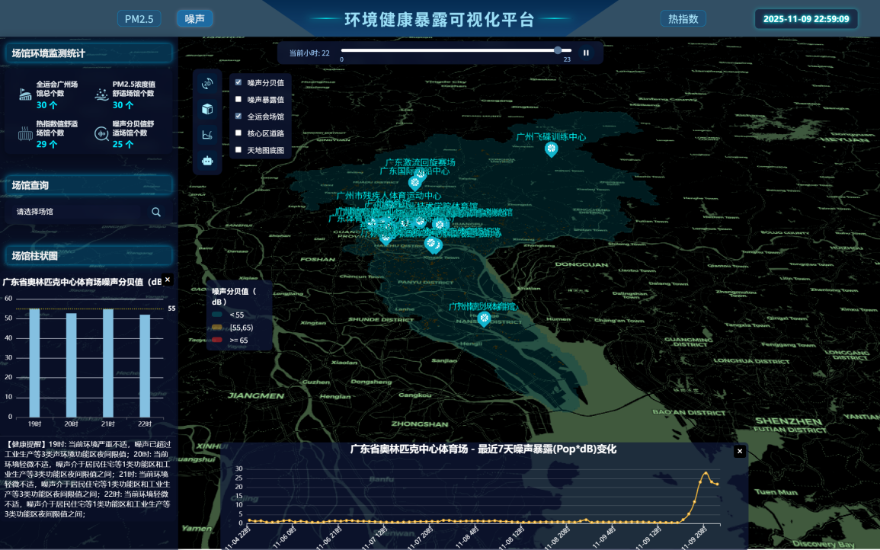The height and width of the screenshot is (550, 880).
Task: Click the satellite layers icon in map toolbar
Action: tap(207, 83)
